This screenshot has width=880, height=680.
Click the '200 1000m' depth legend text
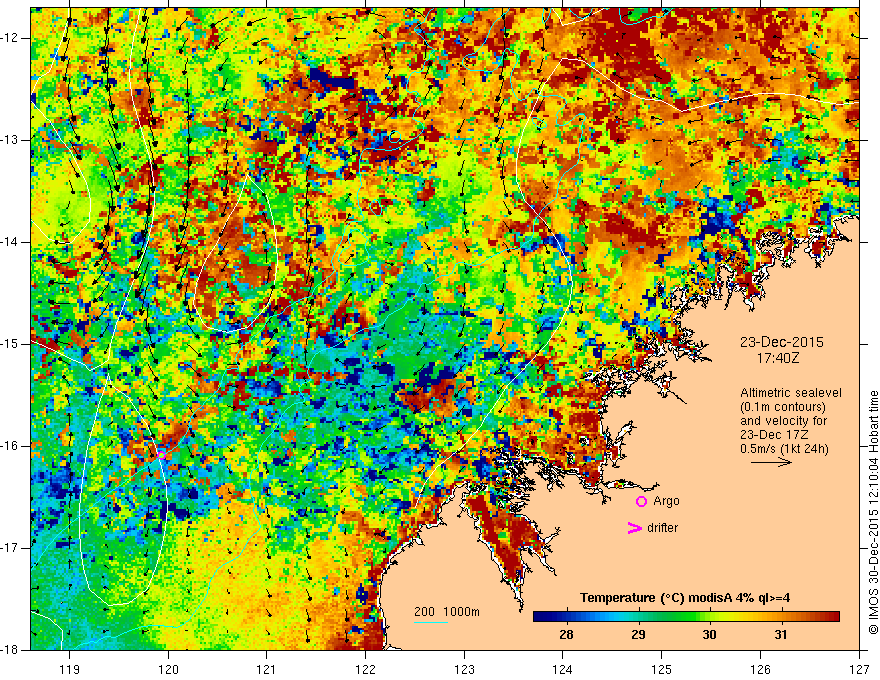(x=447, y=612)
